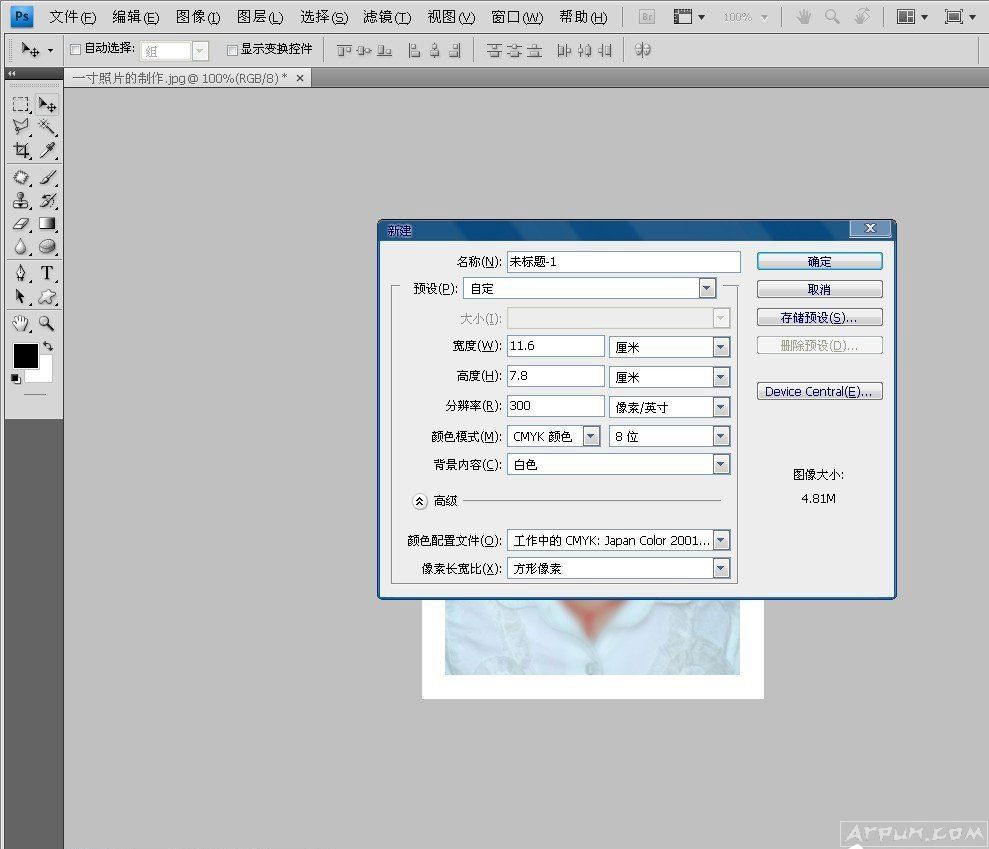Open the 颜色模式 CMYK dropdown
The height and width of the screenshot is (849, 989).
591,436
